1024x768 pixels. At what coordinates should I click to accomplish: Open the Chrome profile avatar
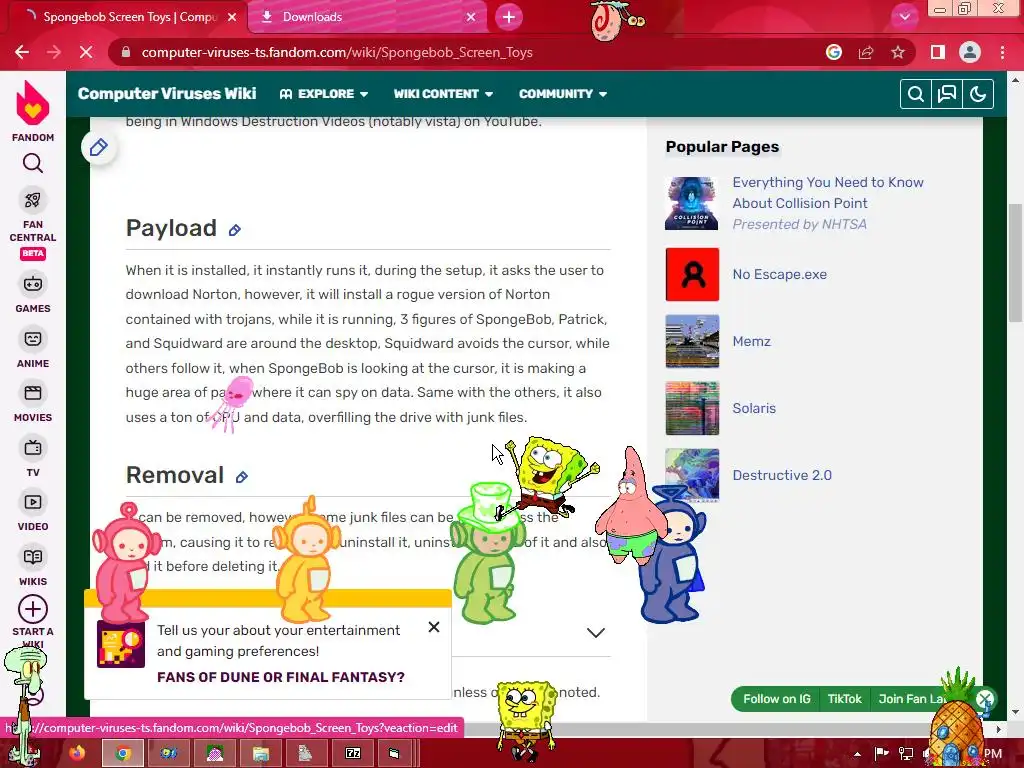970,52
